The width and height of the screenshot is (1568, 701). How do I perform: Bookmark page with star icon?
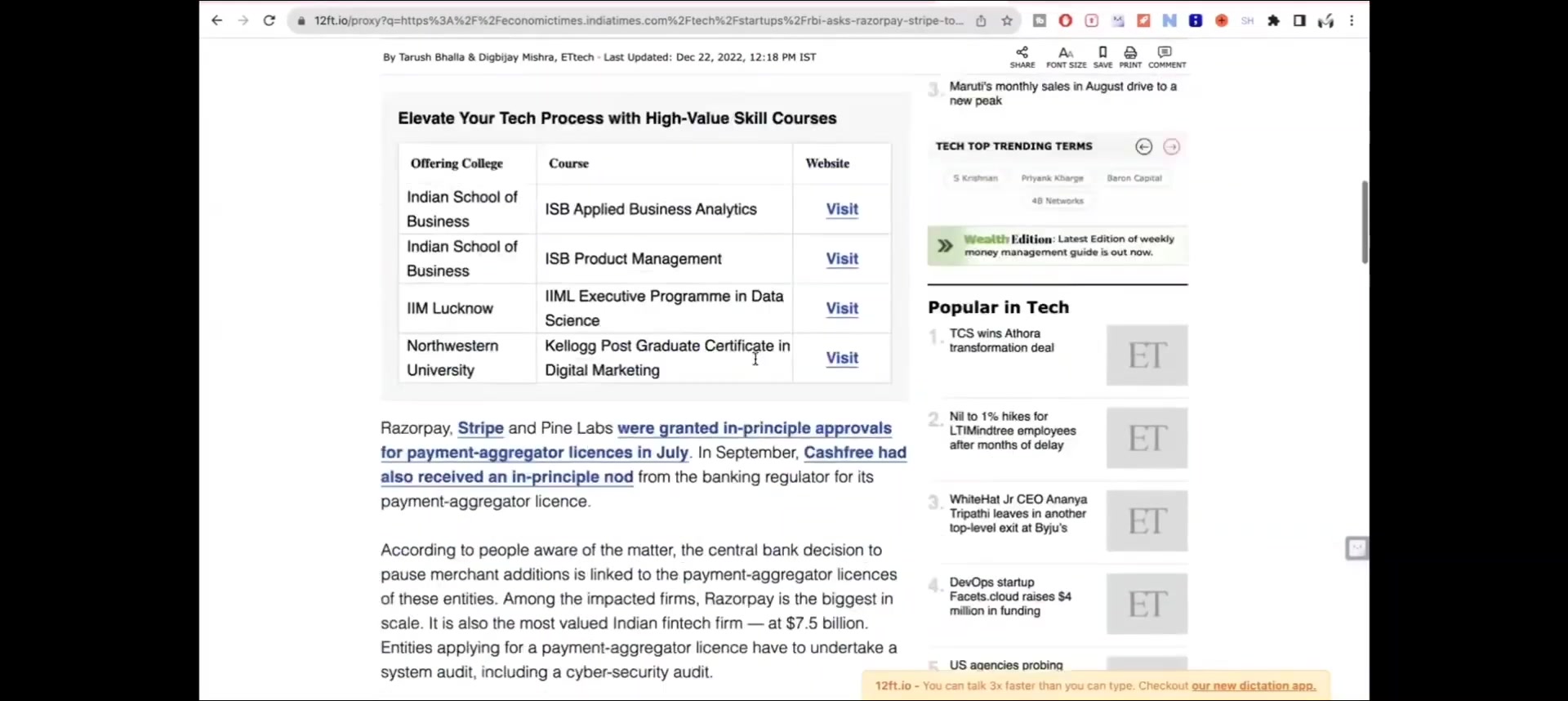point(1007,20)
